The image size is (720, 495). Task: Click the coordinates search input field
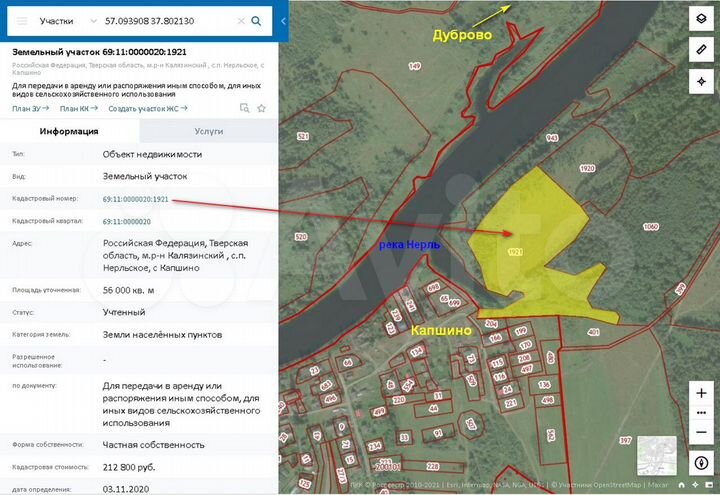tap(165, 20)
